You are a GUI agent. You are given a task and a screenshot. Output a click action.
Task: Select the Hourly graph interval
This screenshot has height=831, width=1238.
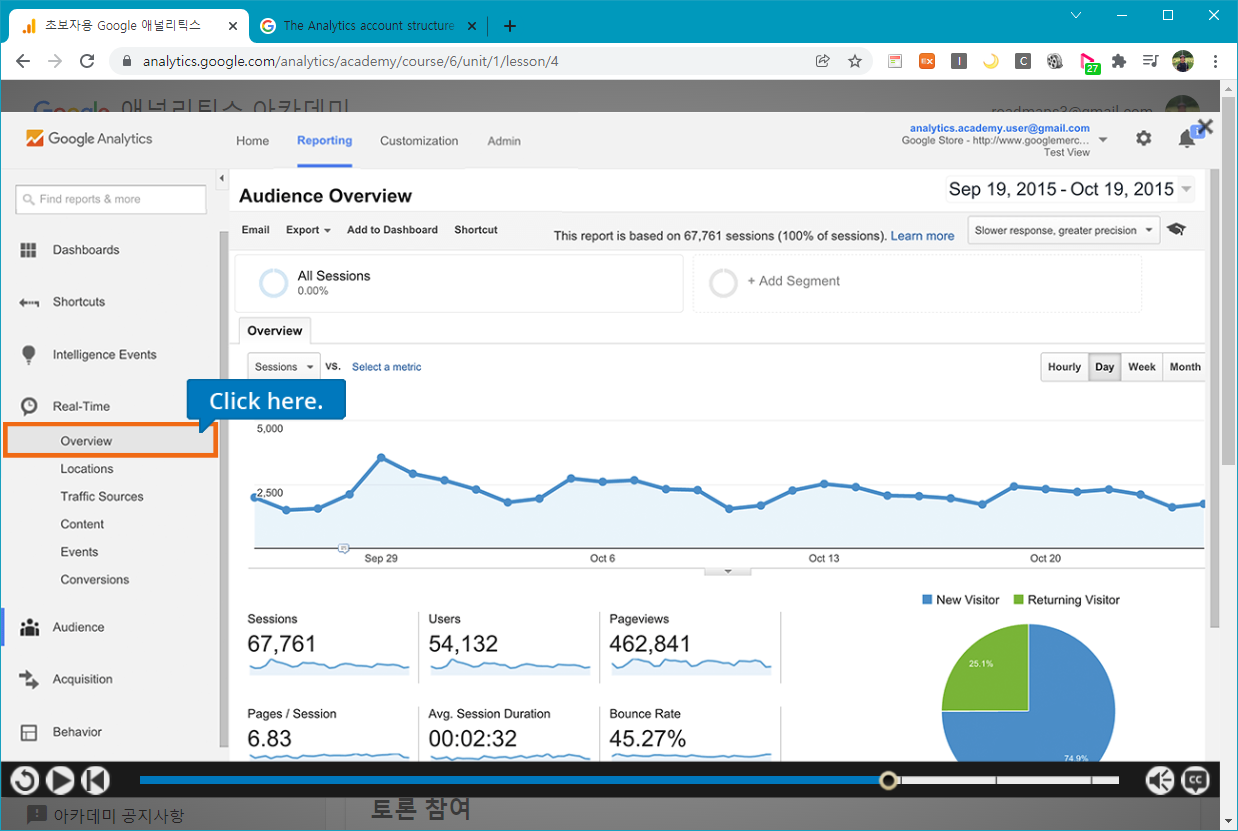coord(1064,367)
